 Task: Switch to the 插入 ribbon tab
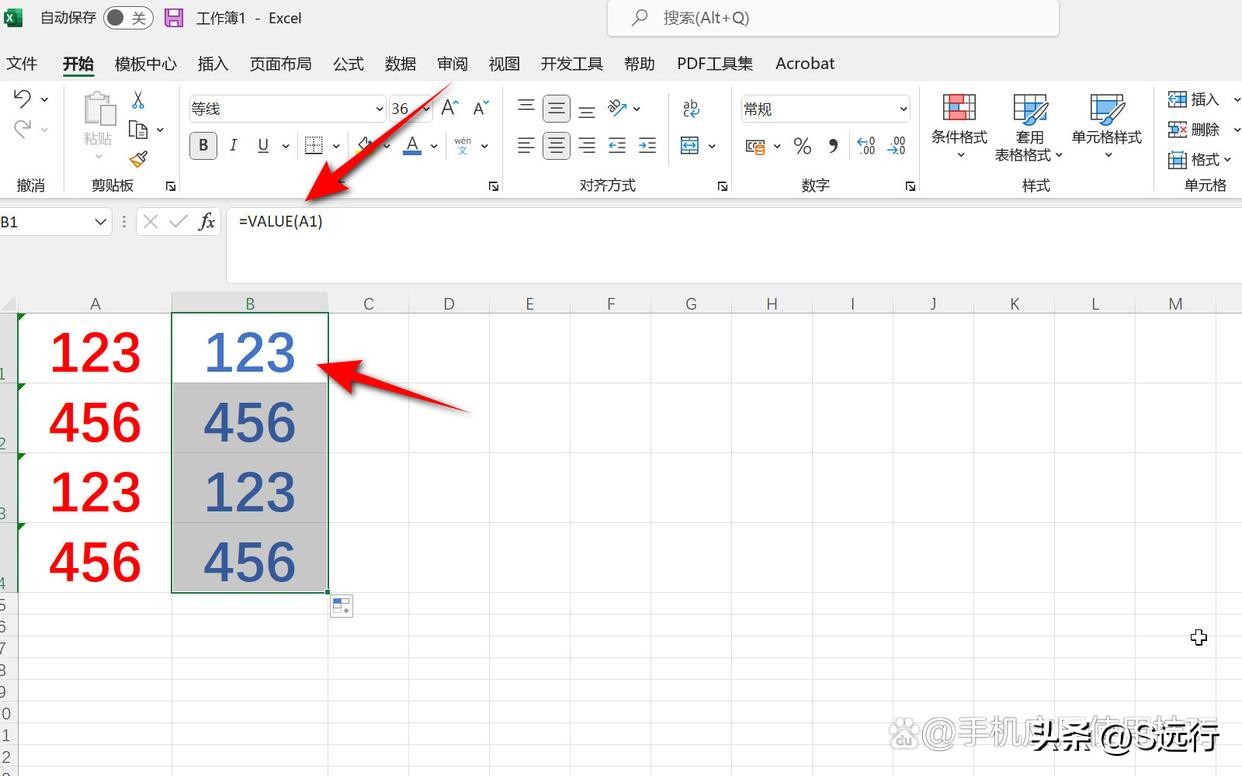(x=213, y=63)
